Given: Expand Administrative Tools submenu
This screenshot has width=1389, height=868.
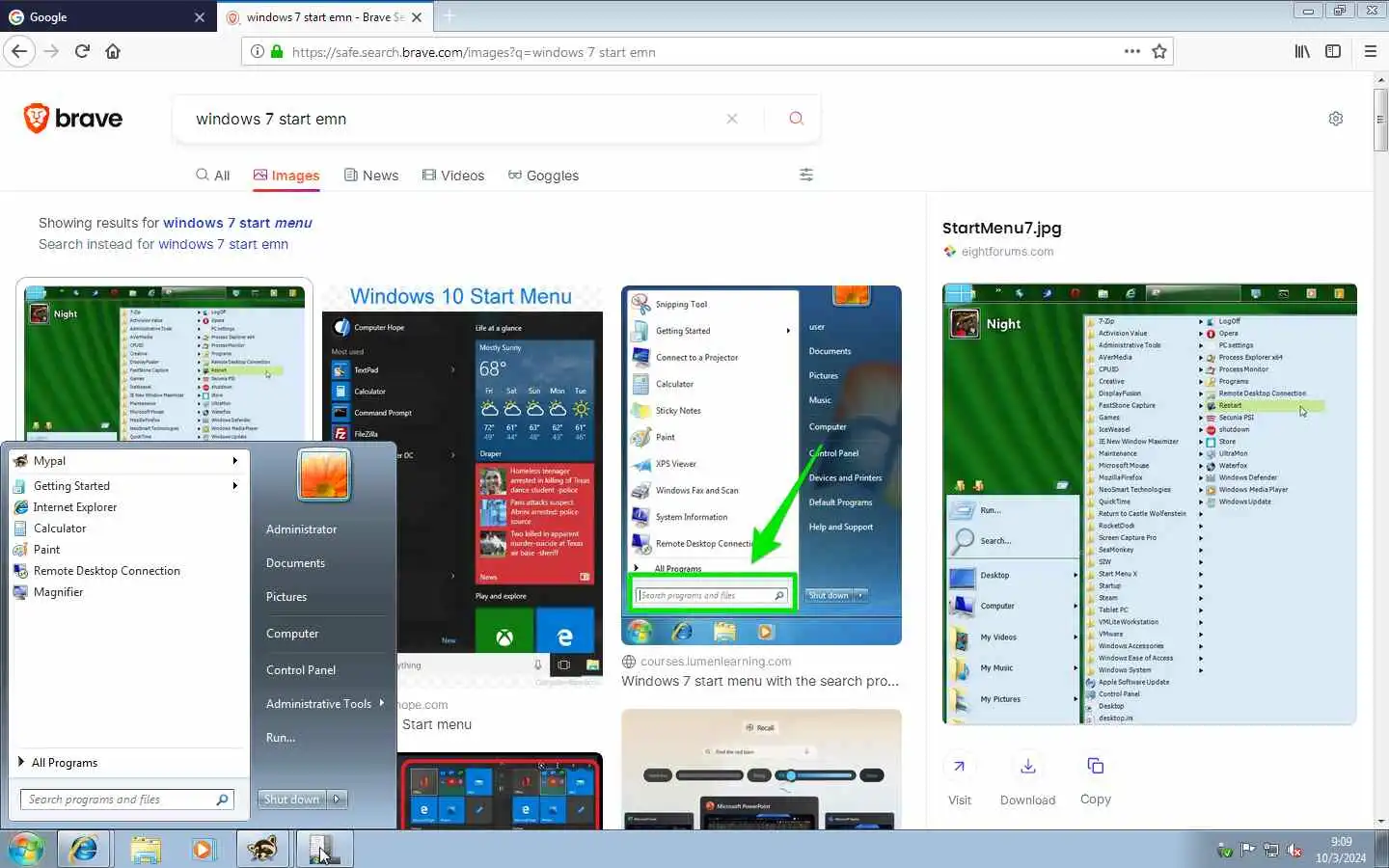Looking at the screenshot, I should 324,704.
